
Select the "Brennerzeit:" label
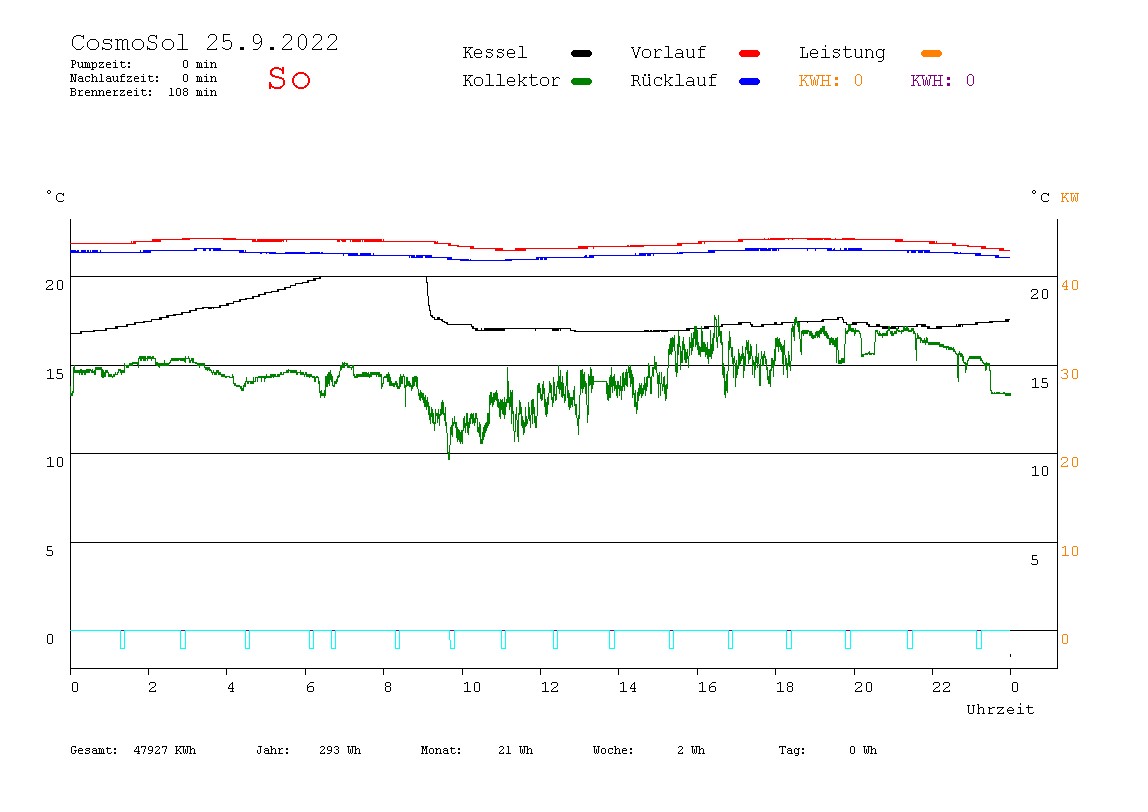(111, 92)
